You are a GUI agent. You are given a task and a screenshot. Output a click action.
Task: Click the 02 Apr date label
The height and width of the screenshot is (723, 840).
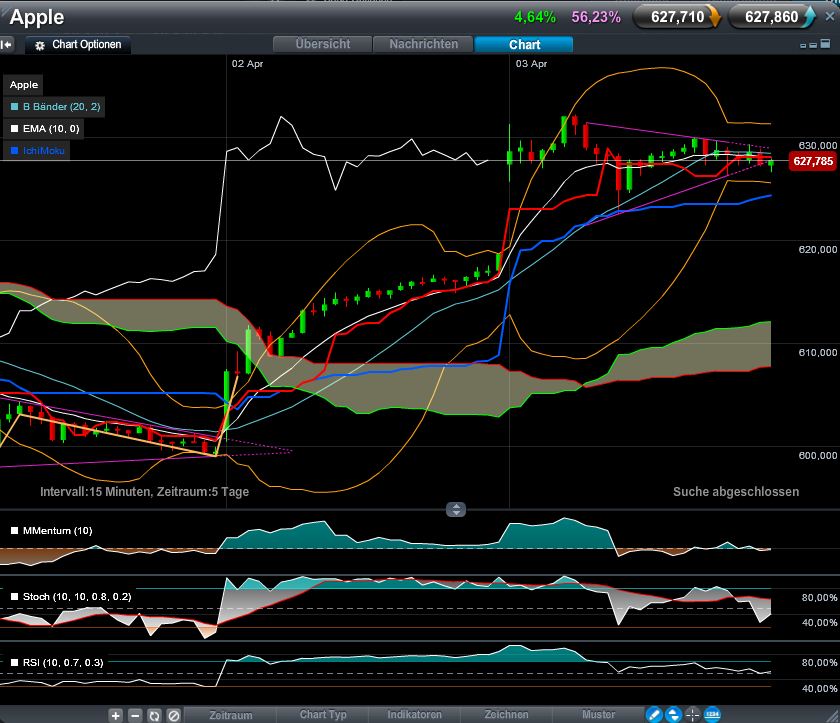[247, 64]
